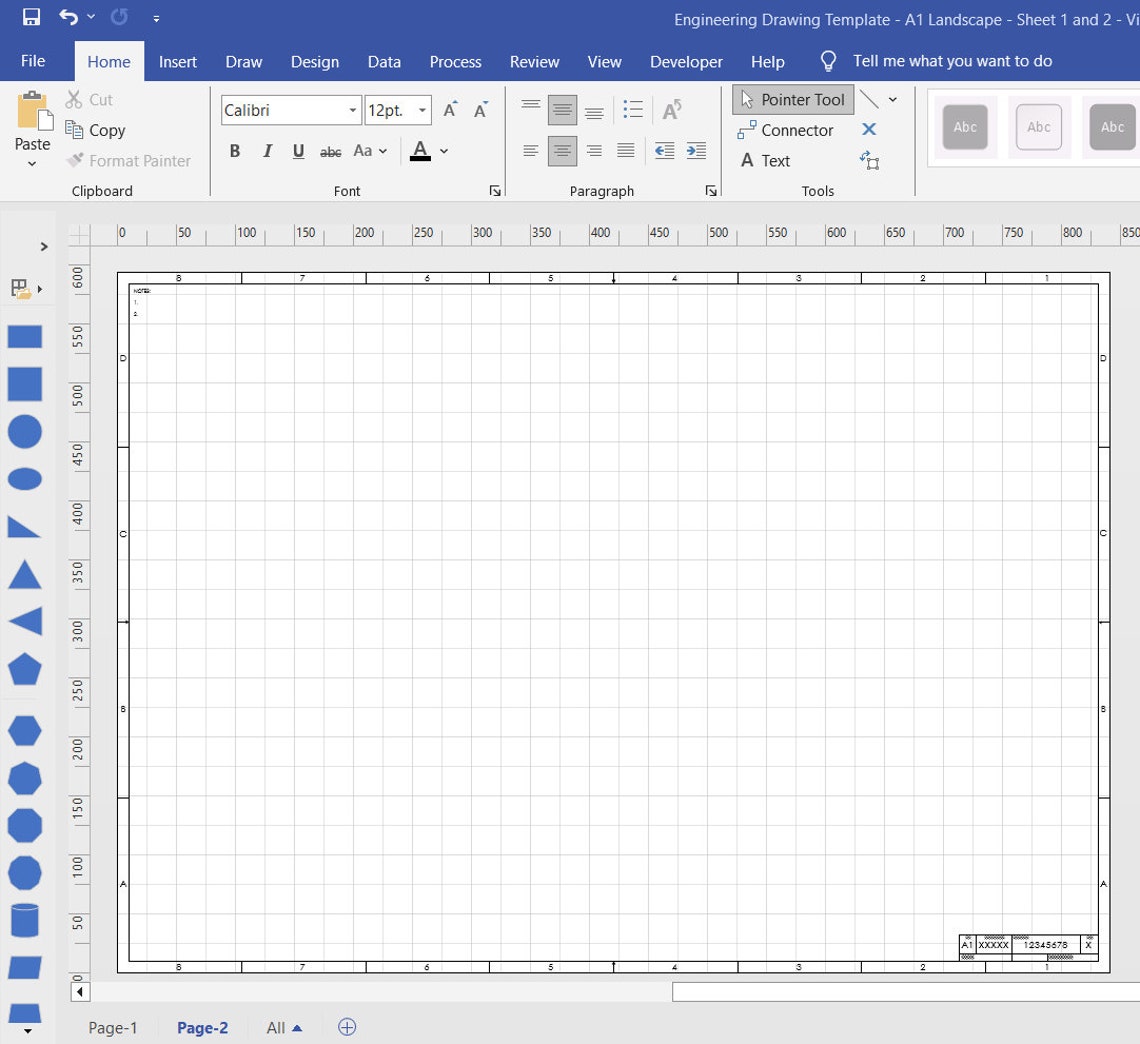Toggle bold formatting
This screenshot has width=1140, height=1044.
pyautogui.click(x=235, y=150)
